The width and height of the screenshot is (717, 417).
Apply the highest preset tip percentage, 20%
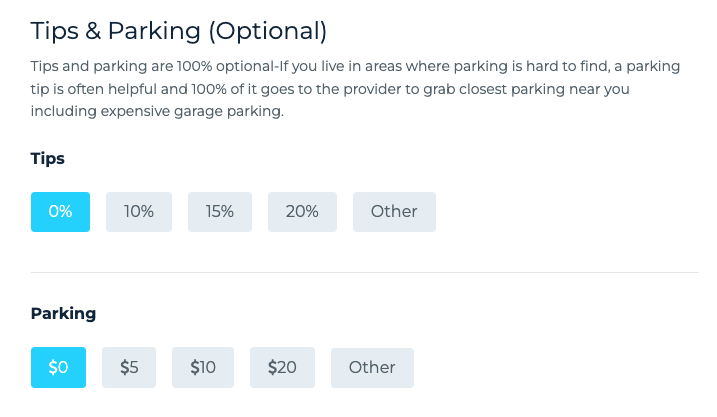pyautogui.click(x=302, y=212)
